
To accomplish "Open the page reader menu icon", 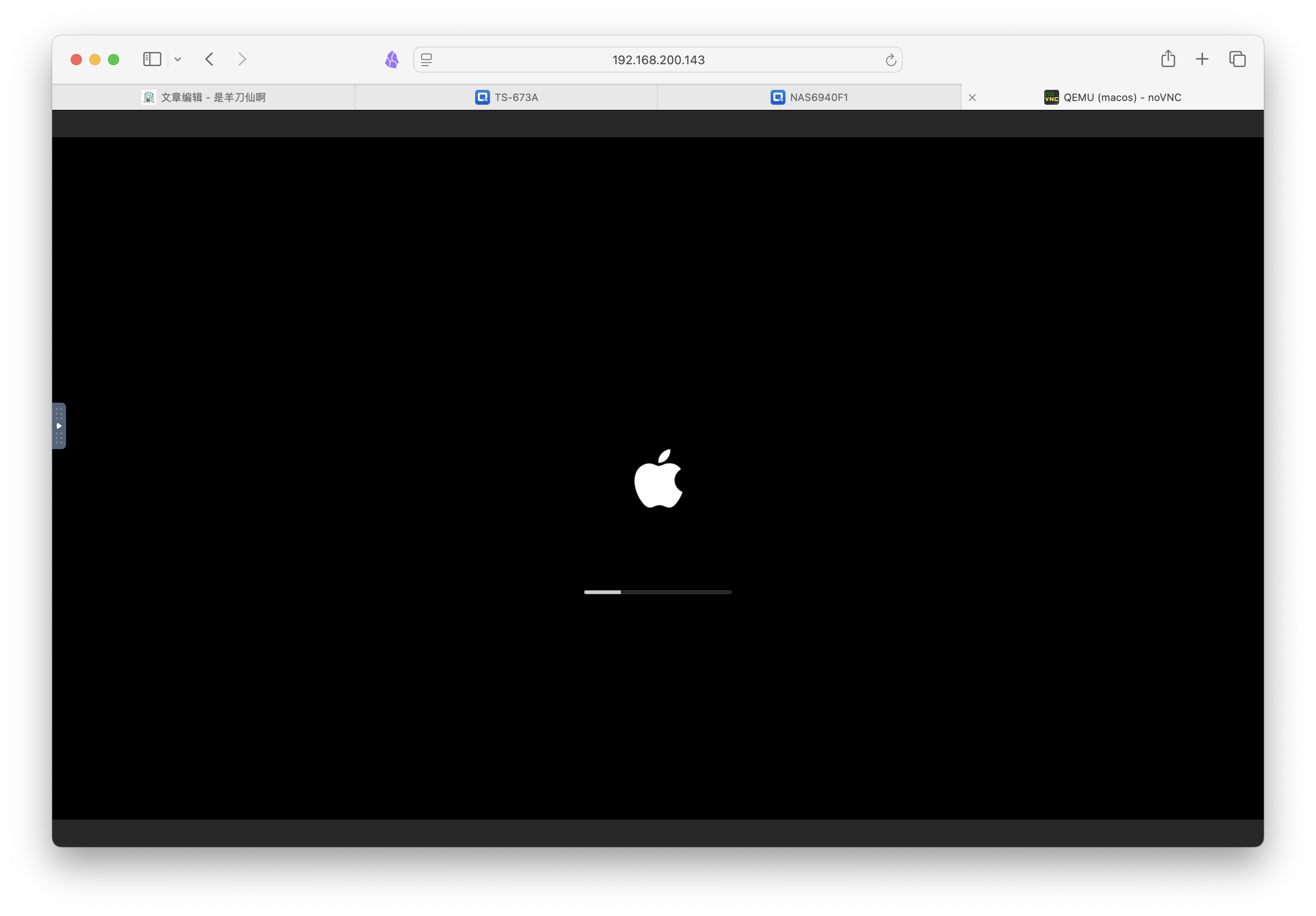I will click(x=426, y=60).
